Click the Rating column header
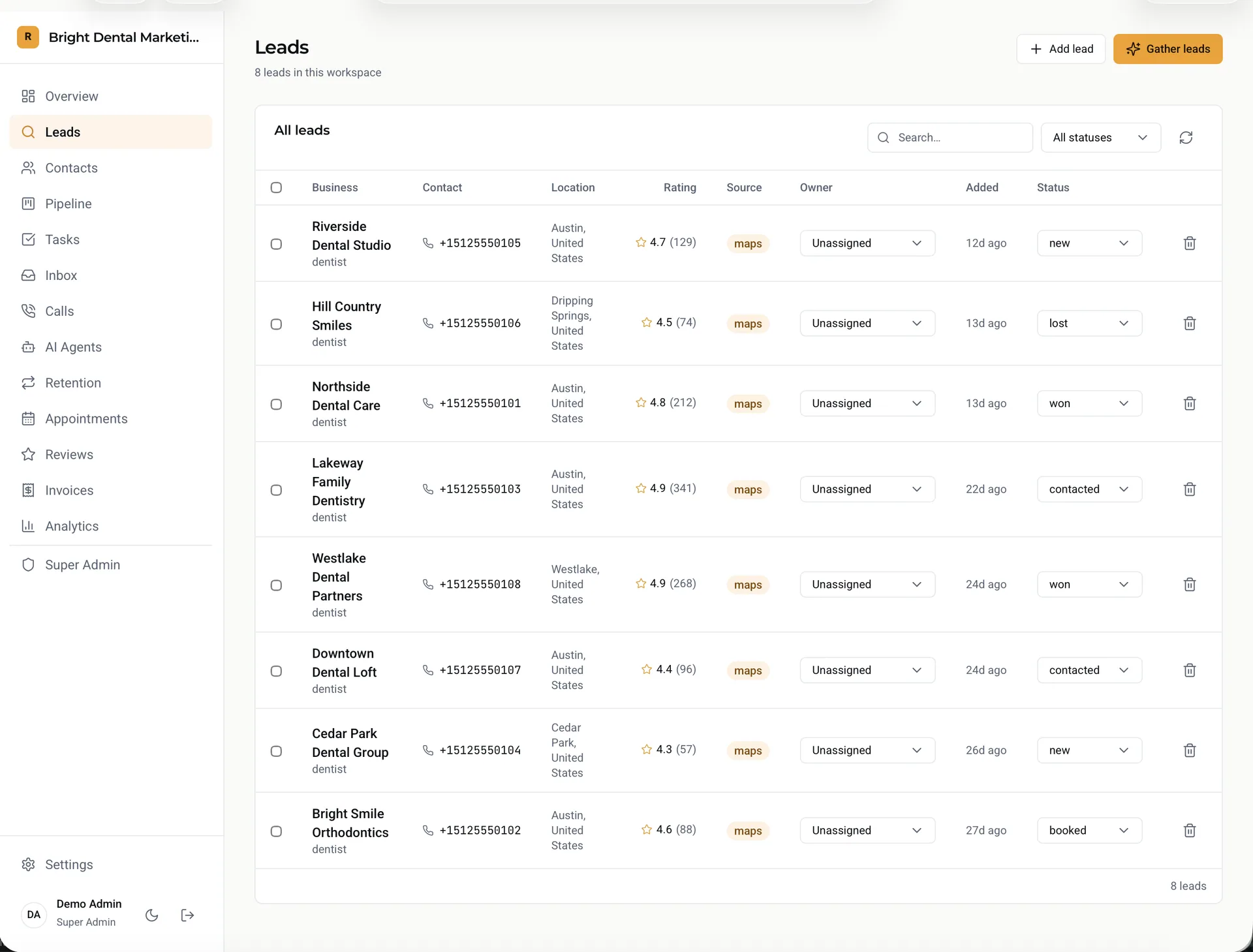The height and width of the screenshot is (952, 1253). tap(679, 187)
